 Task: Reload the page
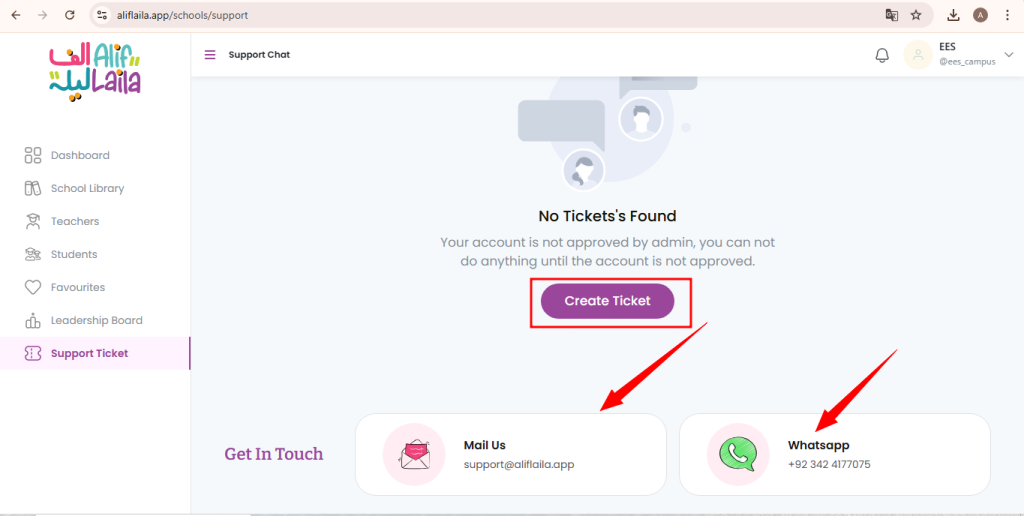[x=70, y=15]
